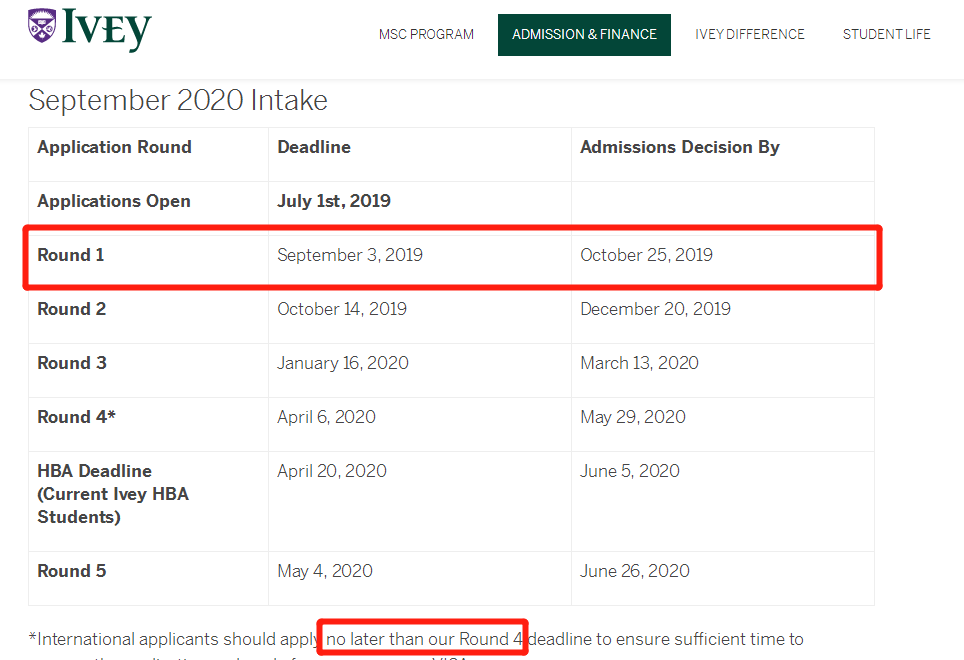964x660 pixels.
Task: Click the 'Round 2' row label
Action: pos(71,309)
